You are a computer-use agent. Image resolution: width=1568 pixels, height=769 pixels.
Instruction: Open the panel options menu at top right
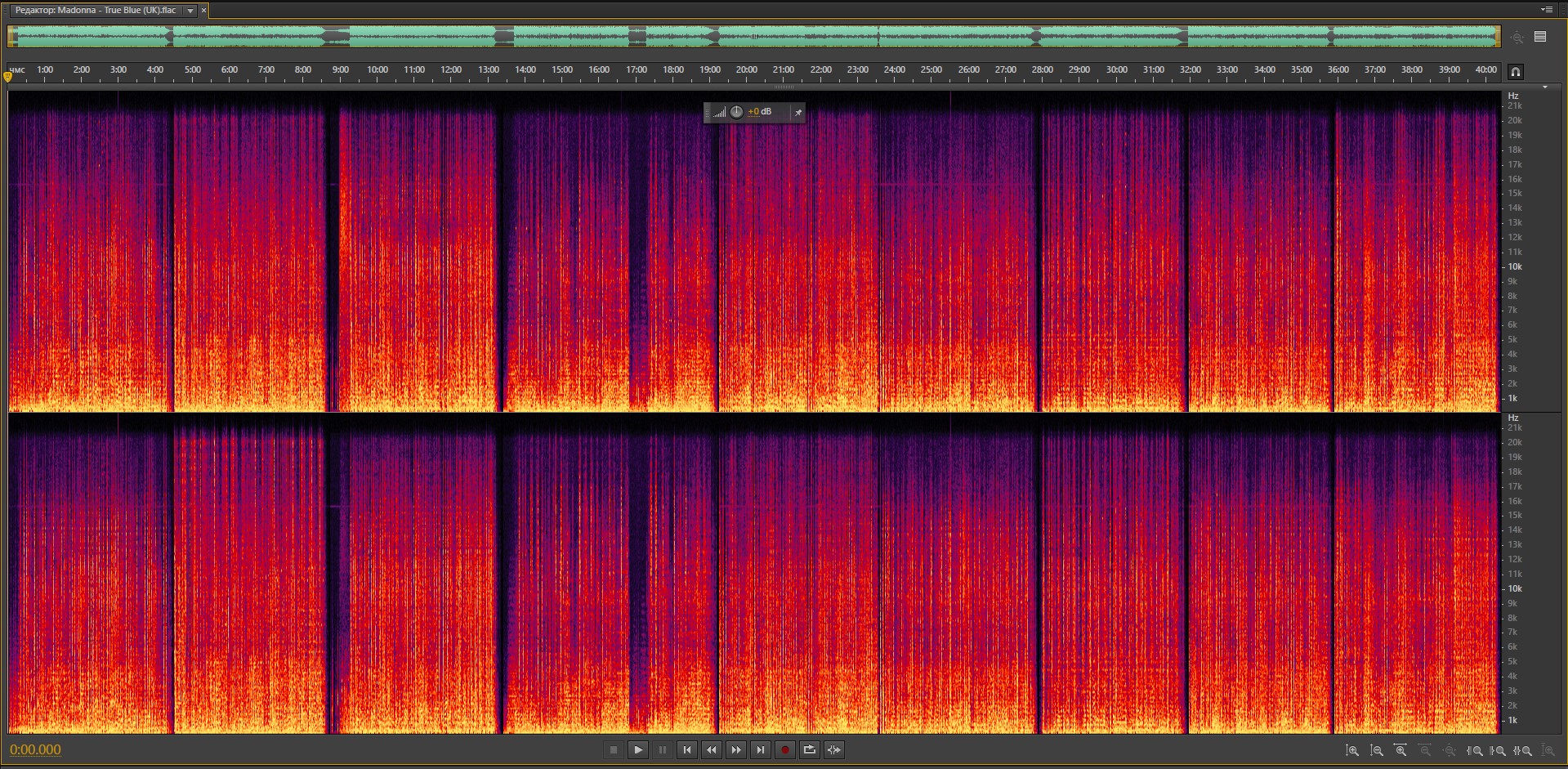click(x=1546, y=10)
